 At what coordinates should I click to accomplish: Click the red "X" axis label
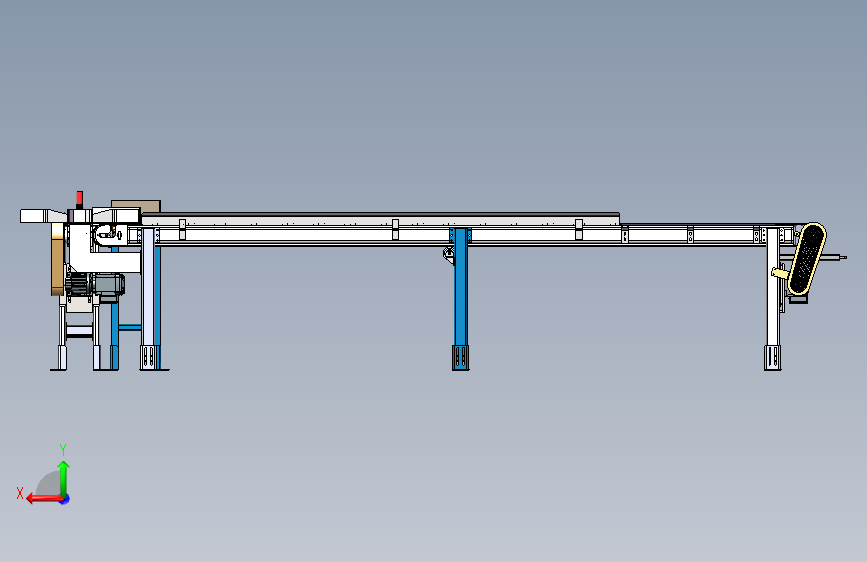(20, 493)
